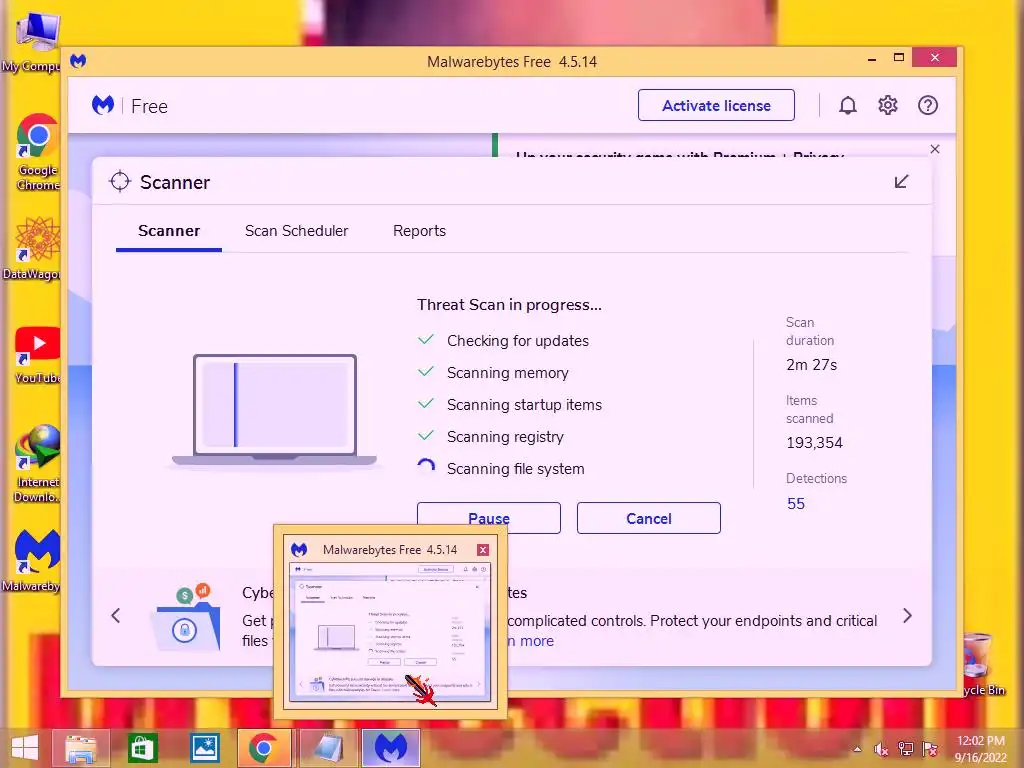Click the detections count 55
The height and width of the screenshot is (768, 1024).
click(795, 504)
